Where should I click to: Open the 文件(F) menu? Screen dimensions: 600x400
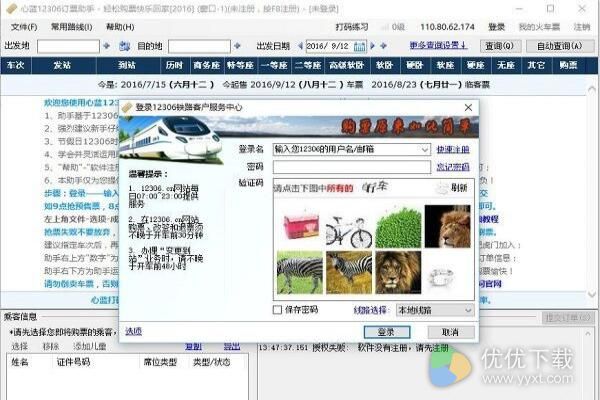point(24,27)
